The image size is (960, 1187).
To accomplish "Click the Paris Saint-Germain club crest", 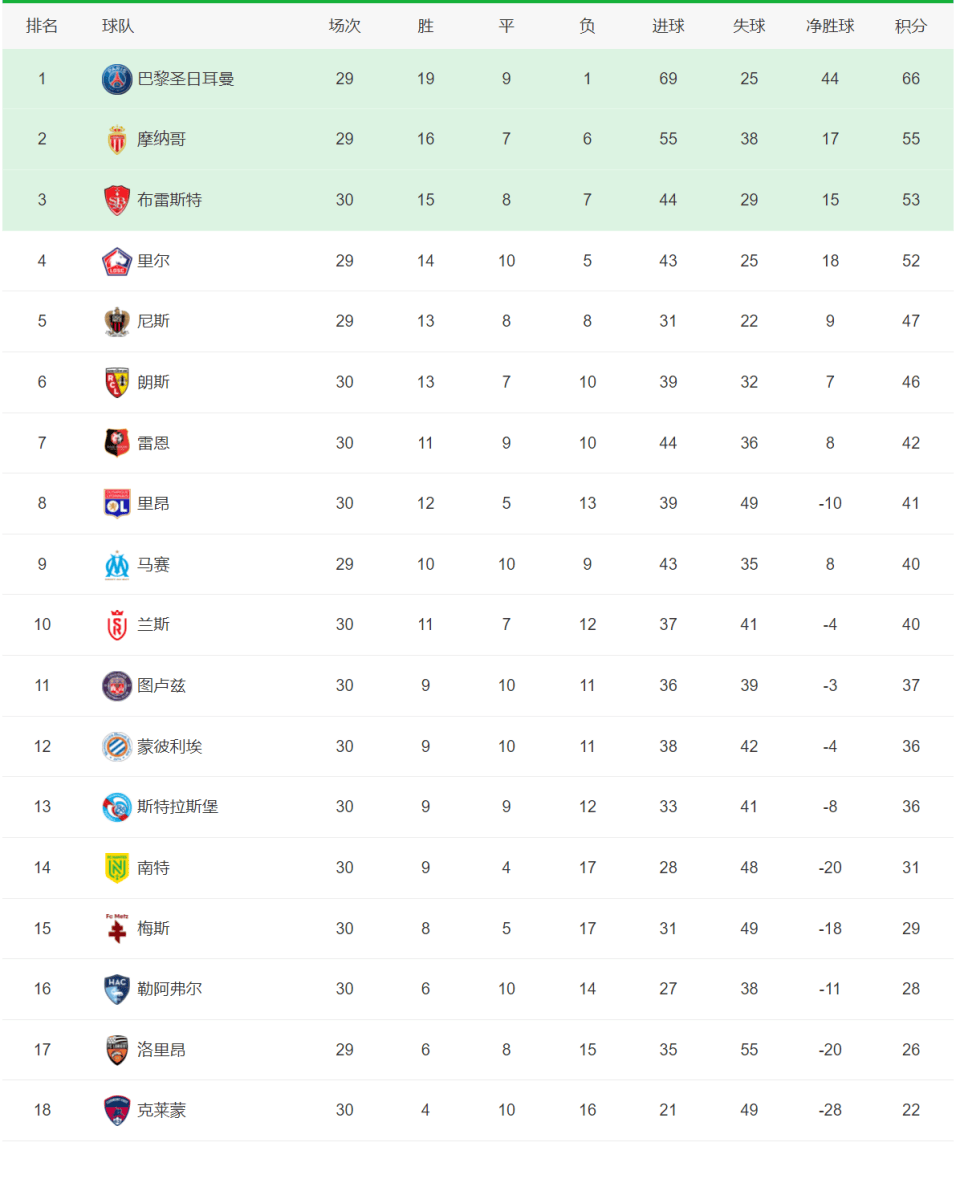I will pyautogui.click(x=117, y=79).
